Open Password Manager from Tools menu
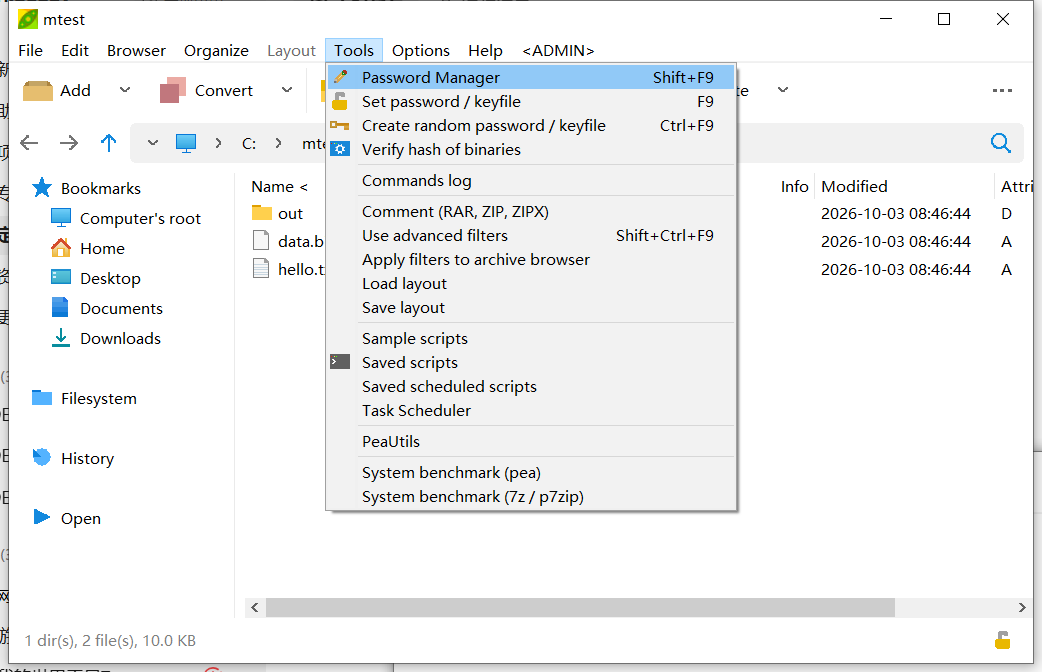Image resolution: width=1042 pixels, height=672 pixels. [x=531, y=78]
